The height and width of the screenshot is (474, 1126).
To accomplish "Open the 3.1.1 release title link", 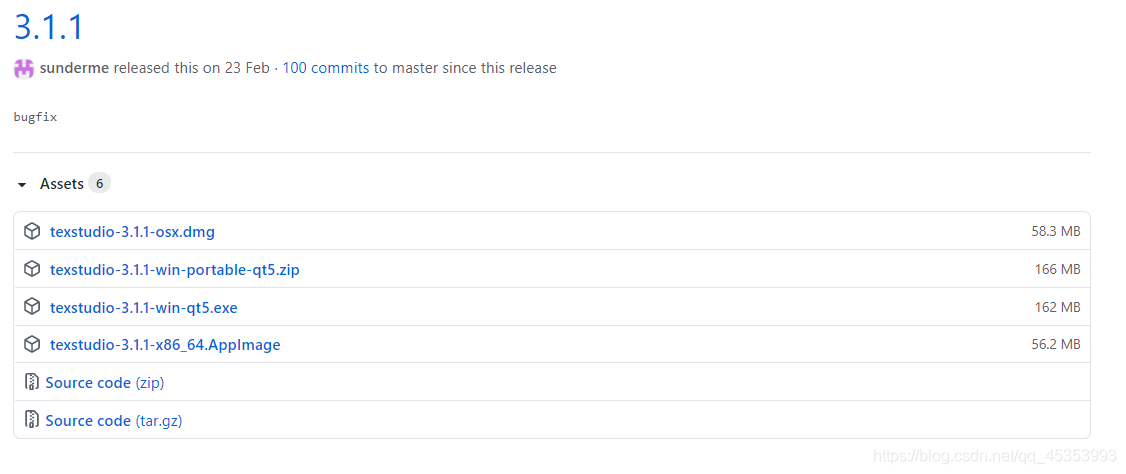I will coord(49,26).
